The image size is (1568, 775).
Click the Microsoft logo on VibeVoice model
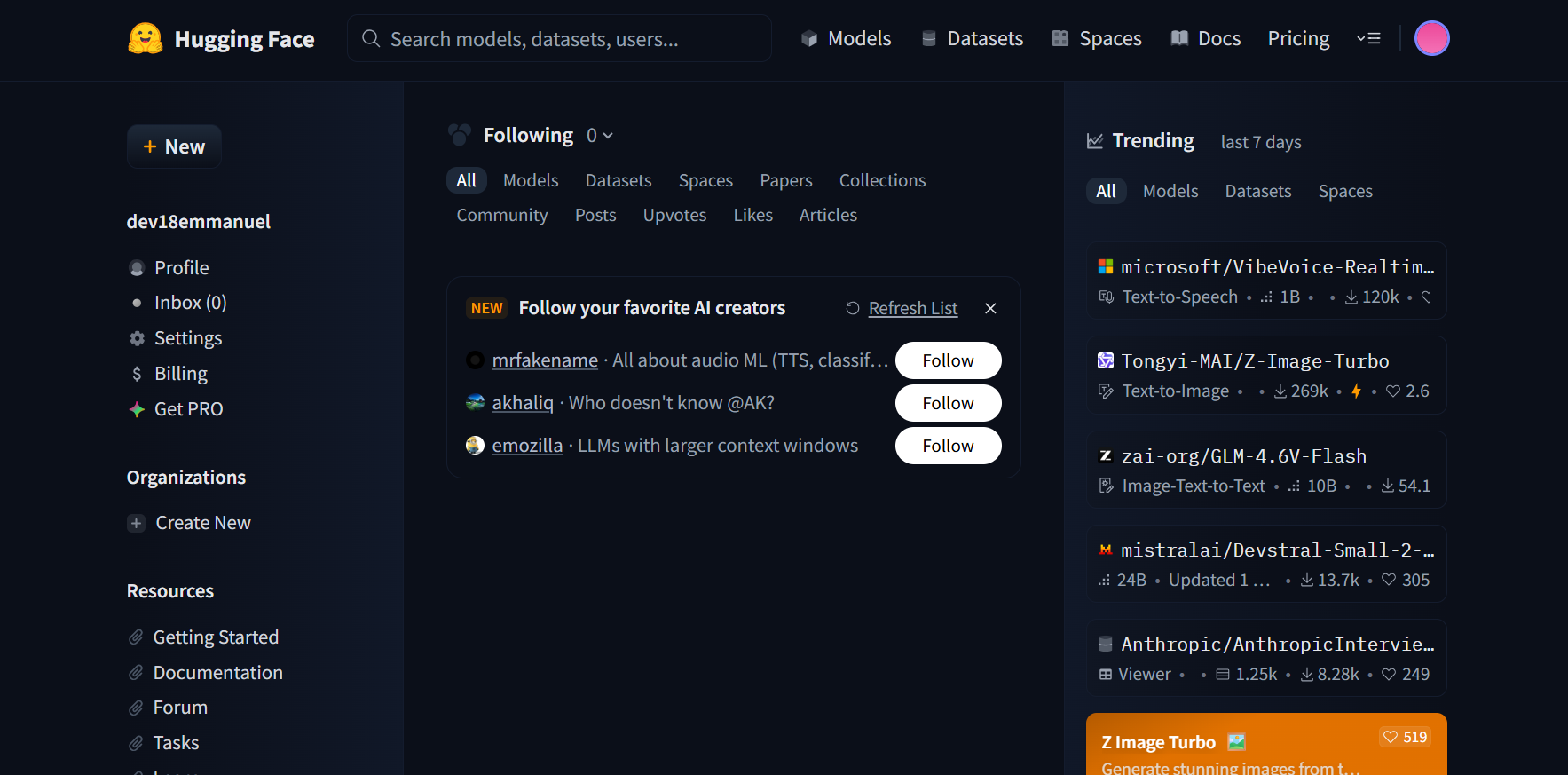point(1105,267)
